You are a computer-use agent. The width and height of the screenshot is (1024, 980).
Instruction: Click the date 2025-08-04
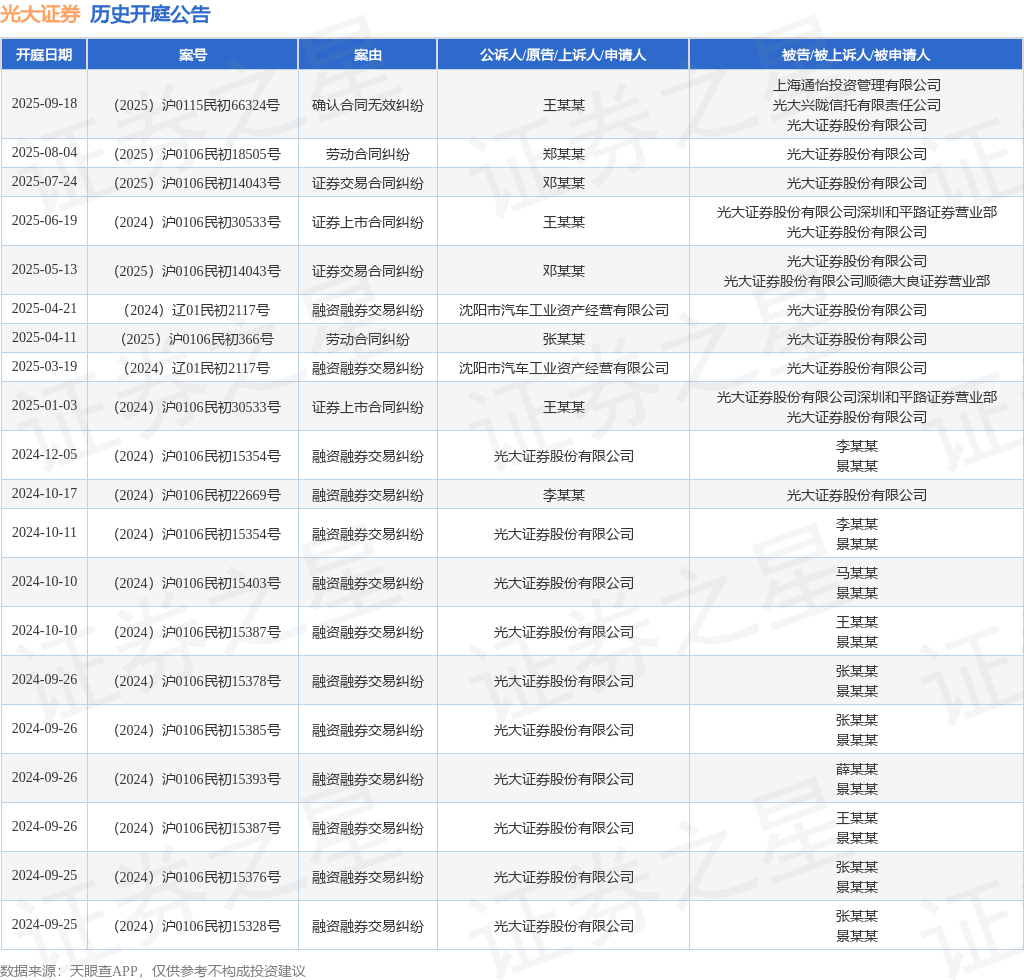(44, 153)
